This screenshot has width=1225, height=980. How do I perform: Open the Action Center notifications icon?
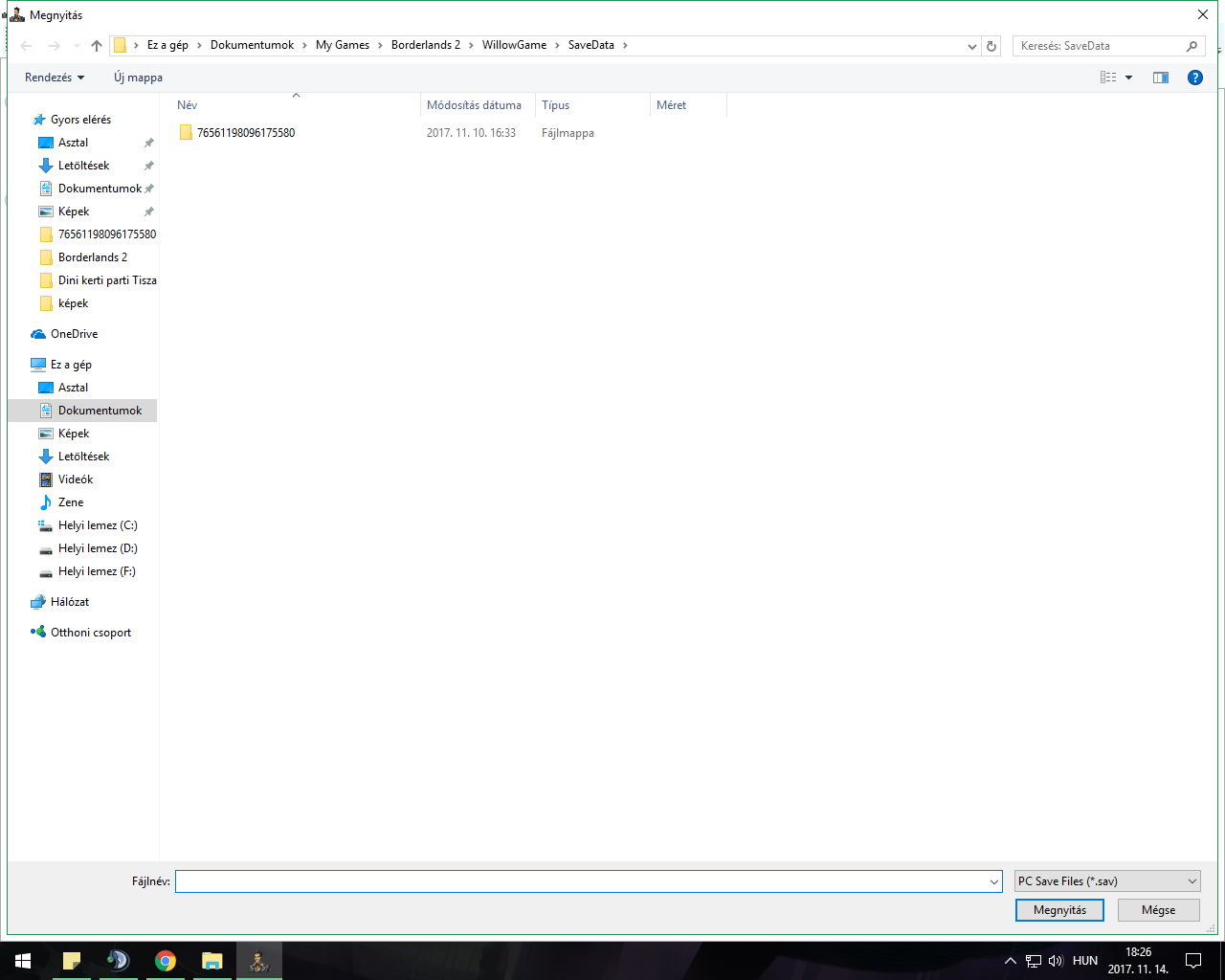[x=1193, y=961]
